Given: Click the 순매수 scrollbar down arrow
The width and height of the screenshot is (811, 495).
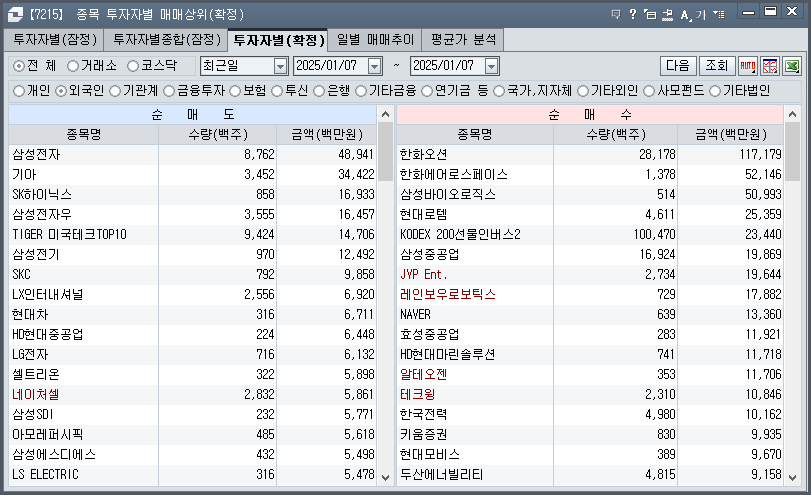Looking at the screenshot, I should tap(792, 477).
